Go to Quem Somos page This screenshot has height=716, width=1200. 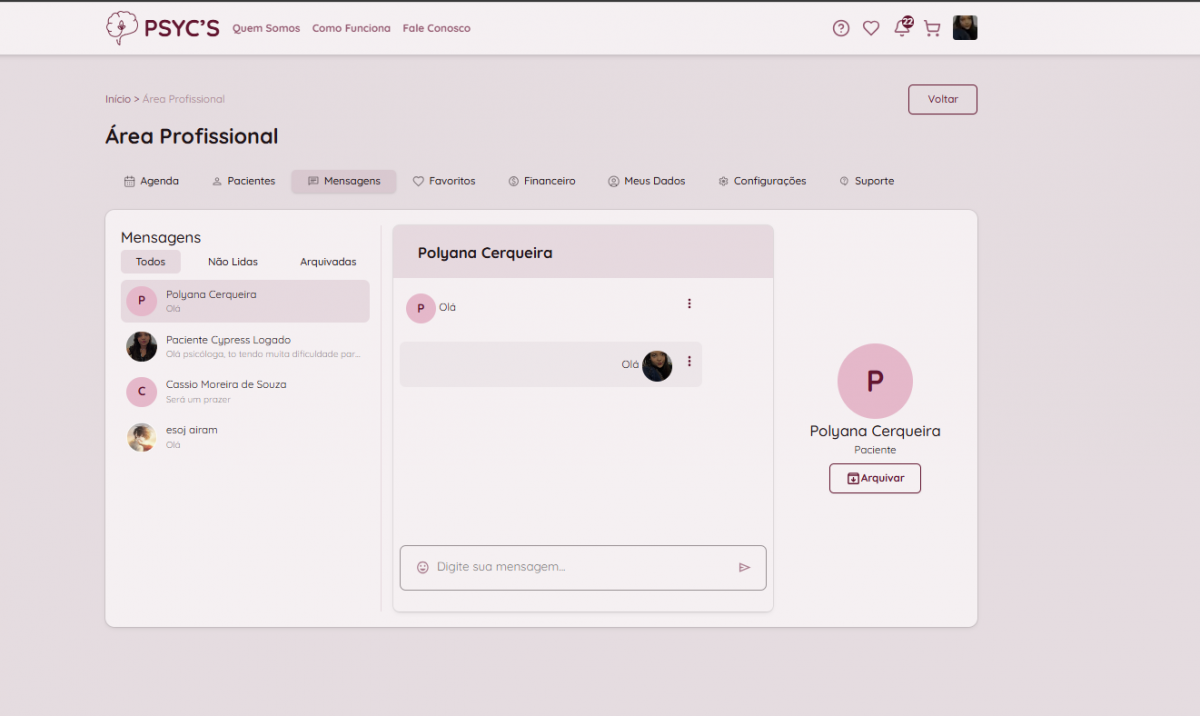266,28
